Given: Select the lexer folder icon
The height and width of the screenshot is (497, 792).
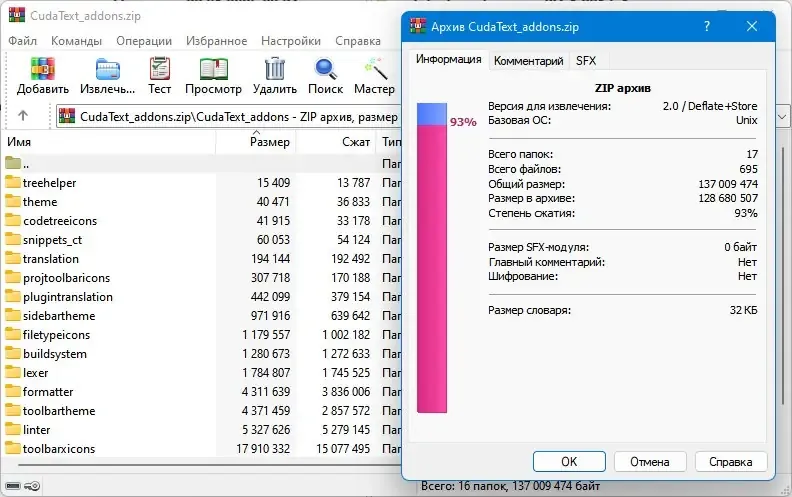Looking at the screenshot, I should coord(13,372).
